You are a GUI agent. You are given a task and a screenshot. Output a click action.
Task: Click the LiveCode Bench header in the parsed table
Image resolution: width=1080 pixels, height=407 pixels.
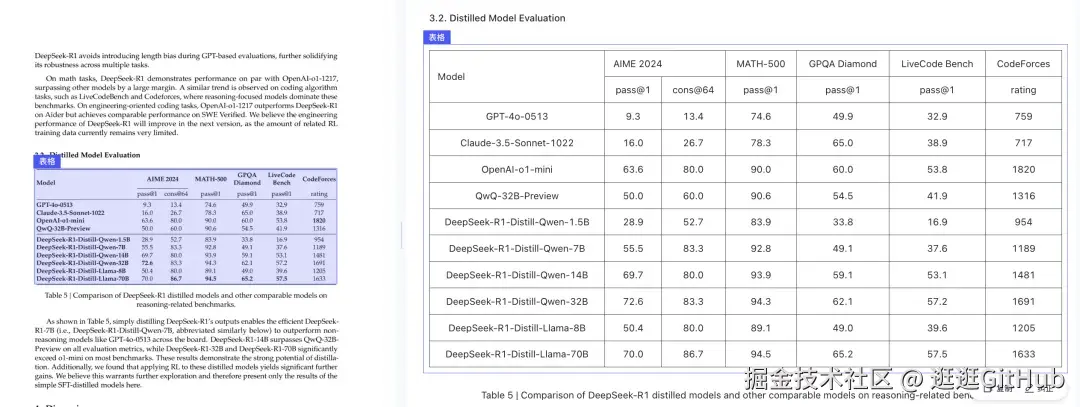[x=937, y=63]
